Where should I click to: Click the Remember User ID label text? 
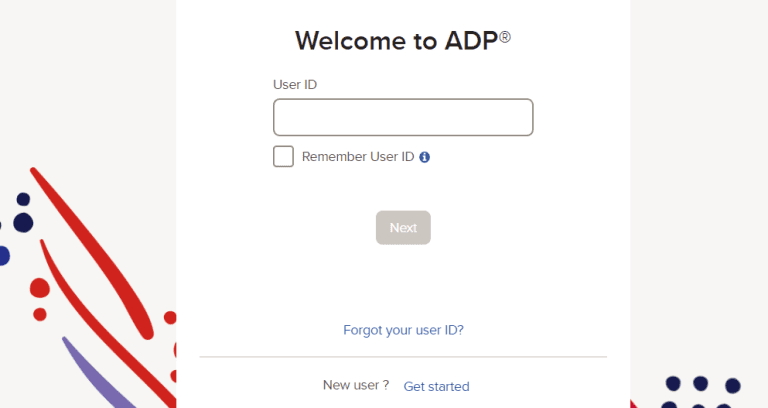pos(357,157)
